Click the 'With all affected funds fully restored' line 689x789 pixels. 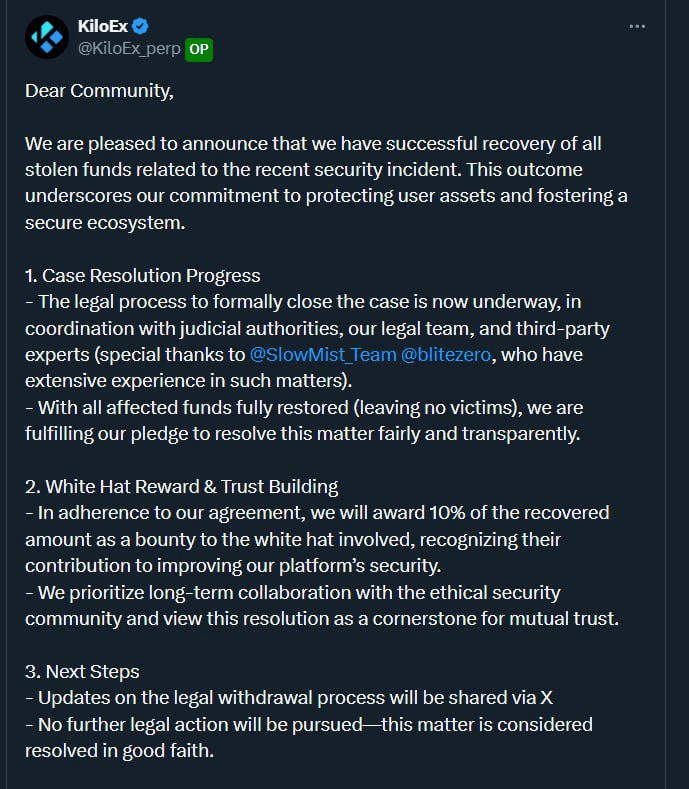coord(304,408)
